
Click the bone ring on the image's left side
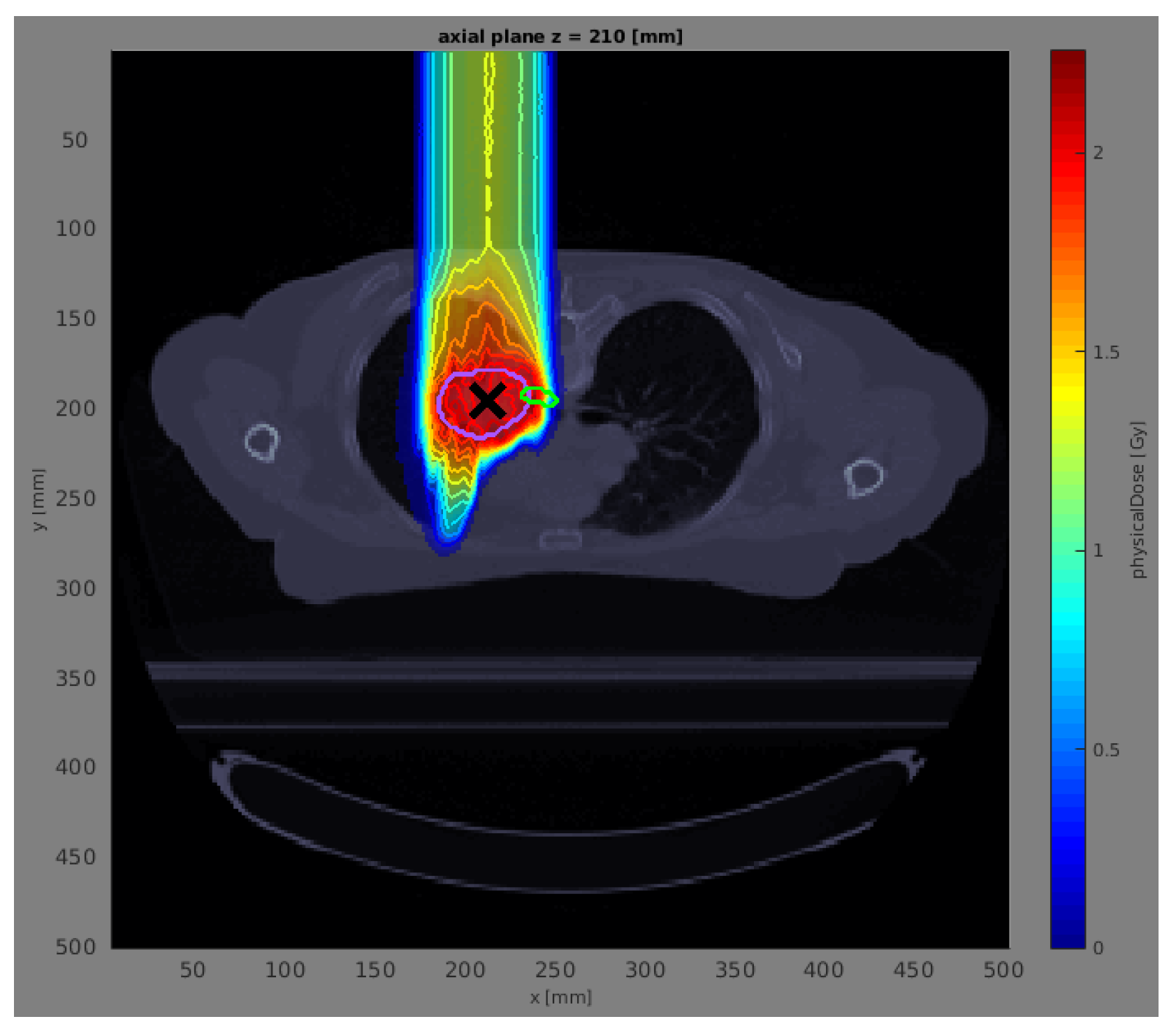click(x=262, y=442)
